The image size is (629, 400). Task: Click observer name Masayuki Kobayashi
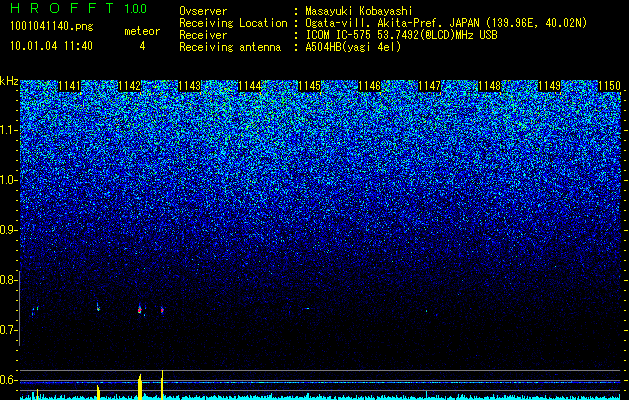coord(359,11)
